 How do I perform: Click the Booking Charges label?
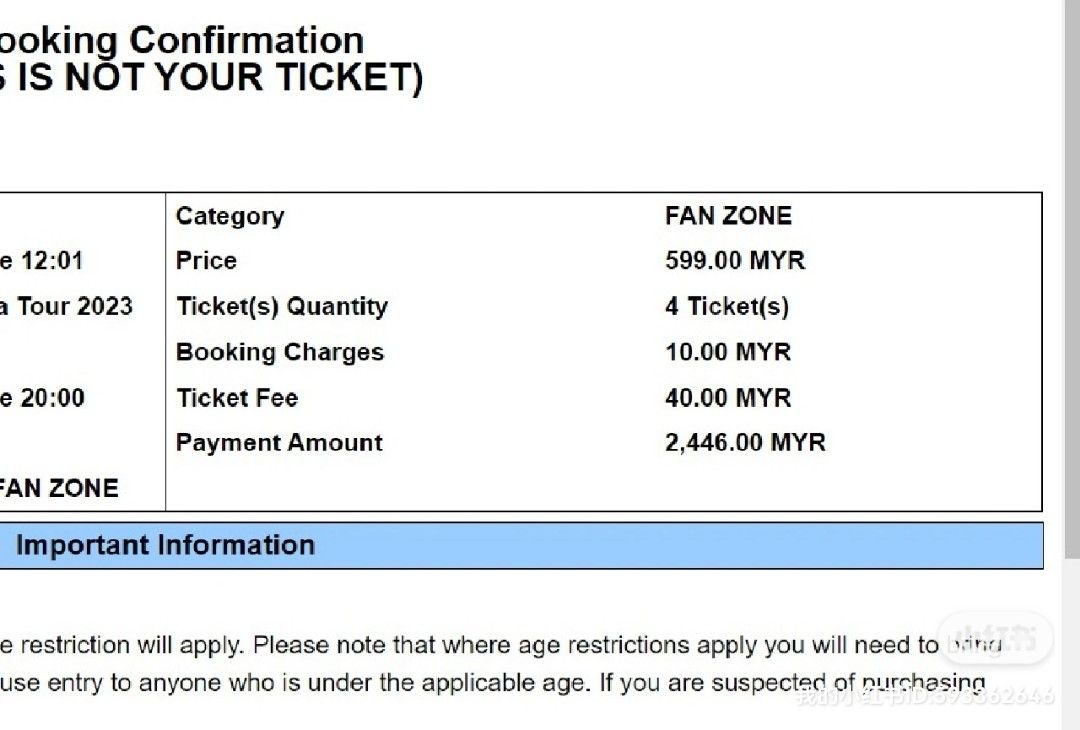[279, 352]
